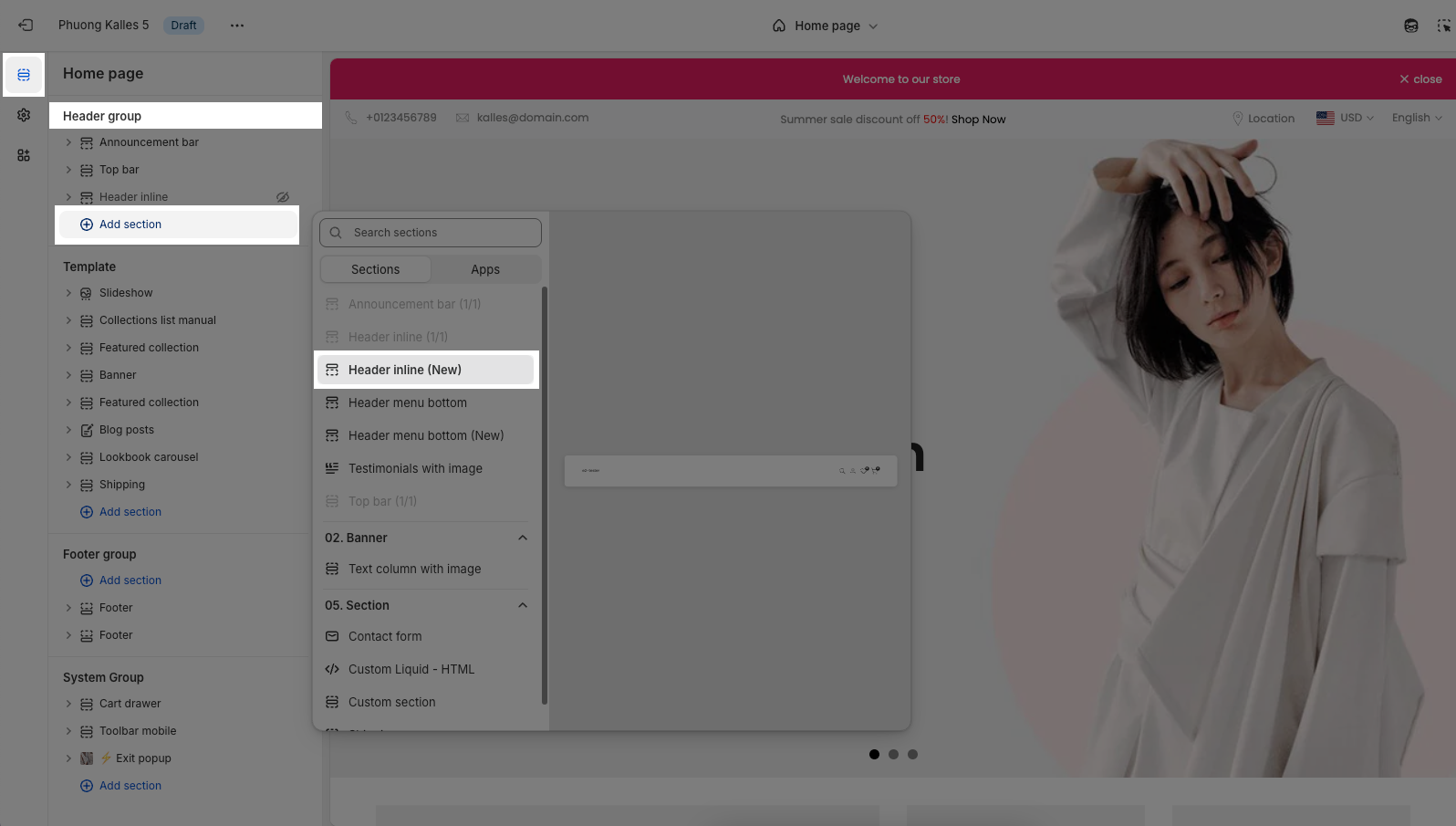1456x826 pixels.
Task: Expand the Toolbar mobile tree item
Action: click(68, 731)
